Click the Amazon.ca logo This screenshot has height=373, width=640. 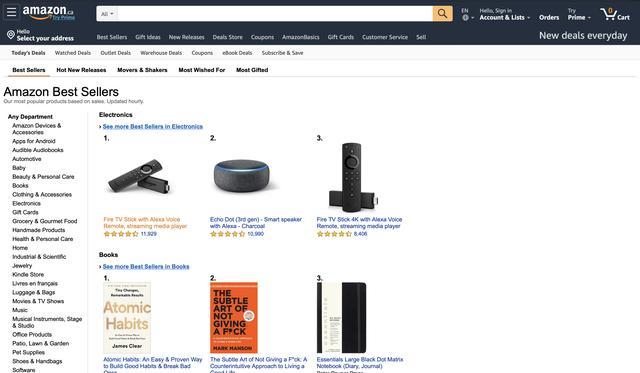click(x=48, y=12)
